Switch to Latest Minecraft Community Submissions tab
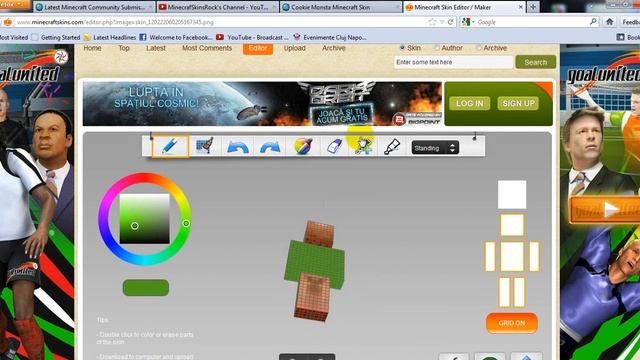Image resolution: width=640 pixels, height=360 pixels. point(94,7)
